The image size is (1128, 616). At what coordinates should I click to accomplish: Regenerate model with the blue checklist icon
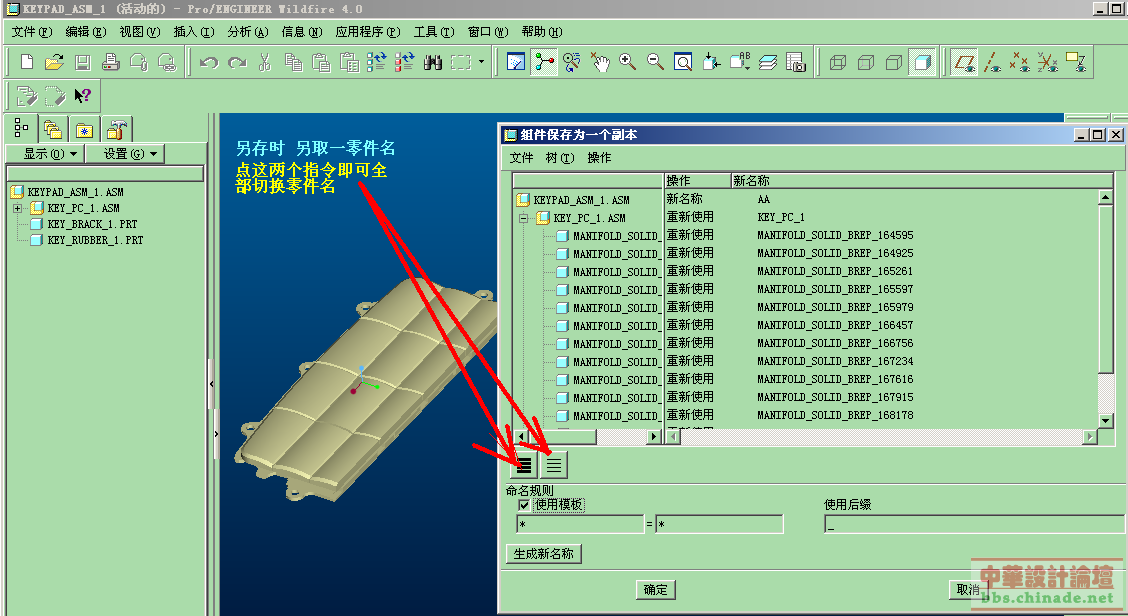click(377, 62)
